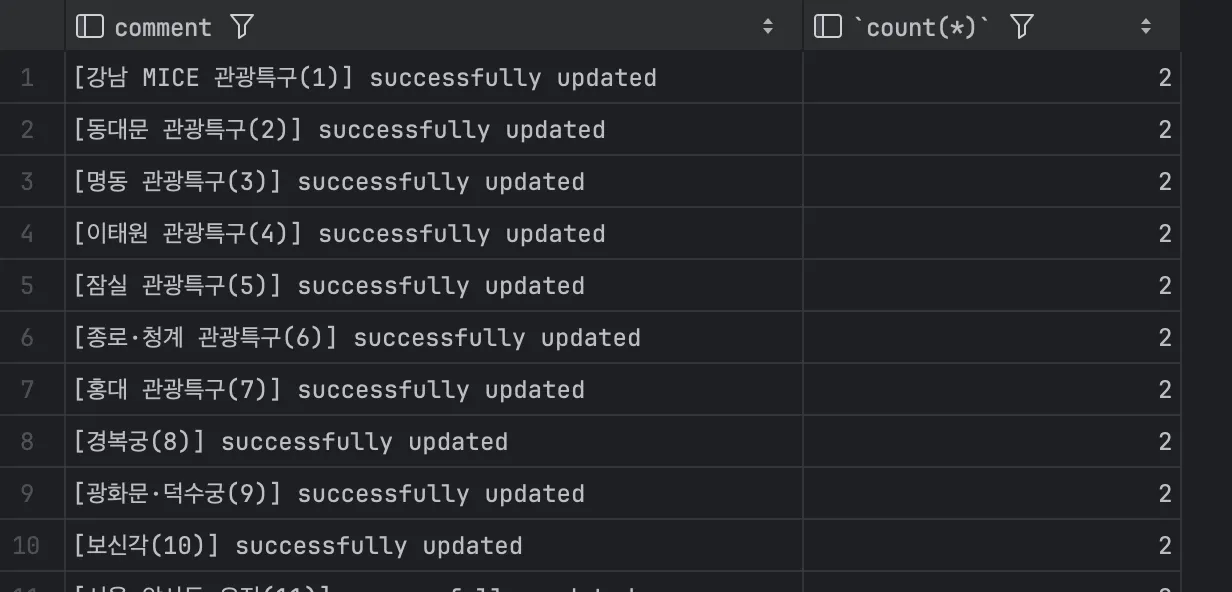This screenshot has height=592, width=1232.
Task: Click the count(*) column table icon
Action: [x=827, y=27]
